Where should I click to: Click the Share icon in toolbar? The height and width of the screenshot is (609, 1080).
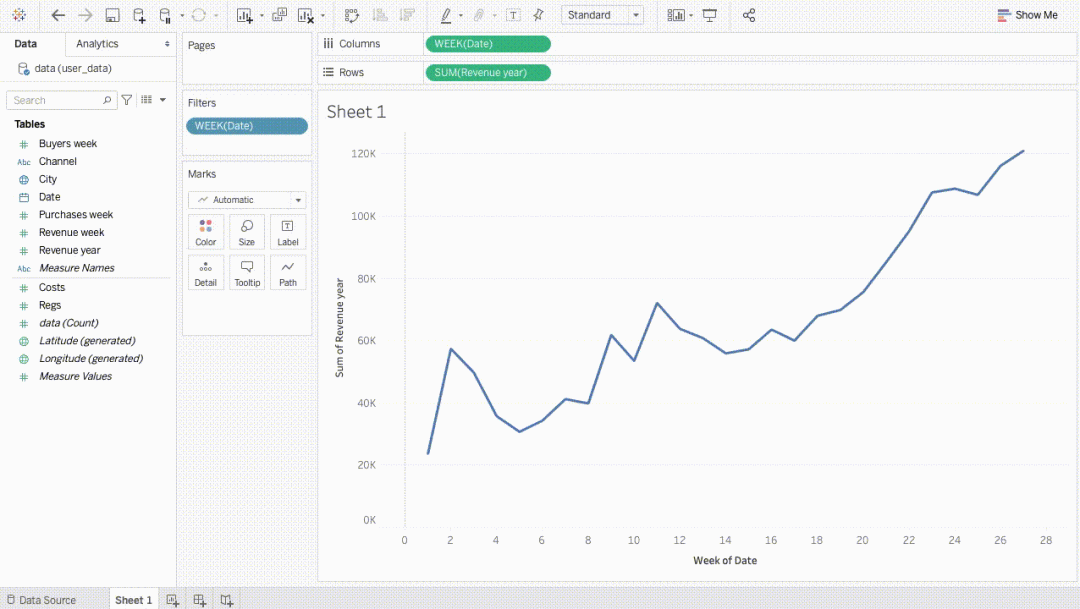tap(749, 15)
